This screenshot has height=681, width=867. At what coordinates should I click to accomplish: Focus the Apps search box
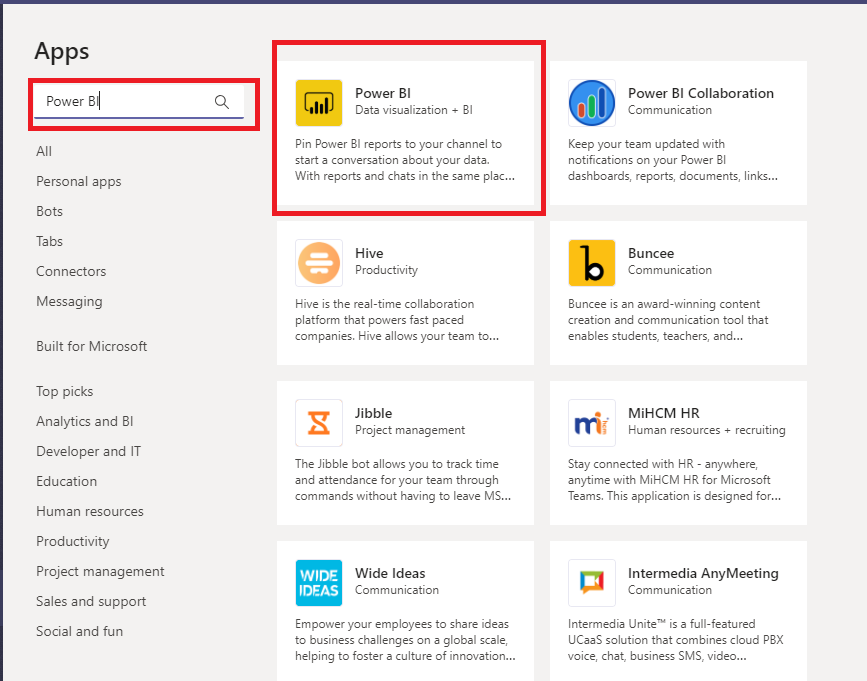click(x=139, y=101)
